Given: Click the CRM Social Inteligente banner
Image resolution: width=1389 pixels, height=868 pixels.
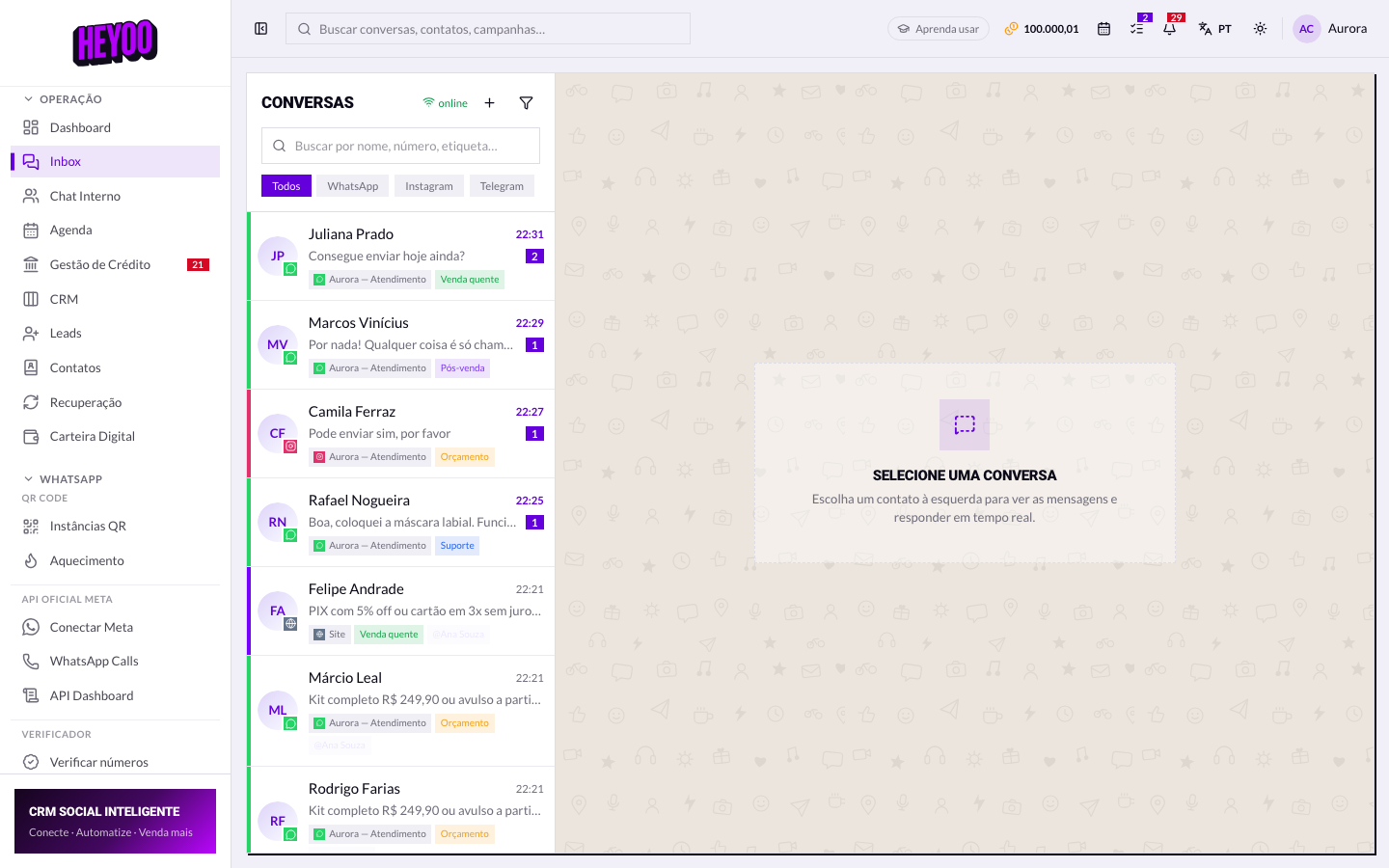Looking at the screenshot, I should click(115, 821).
